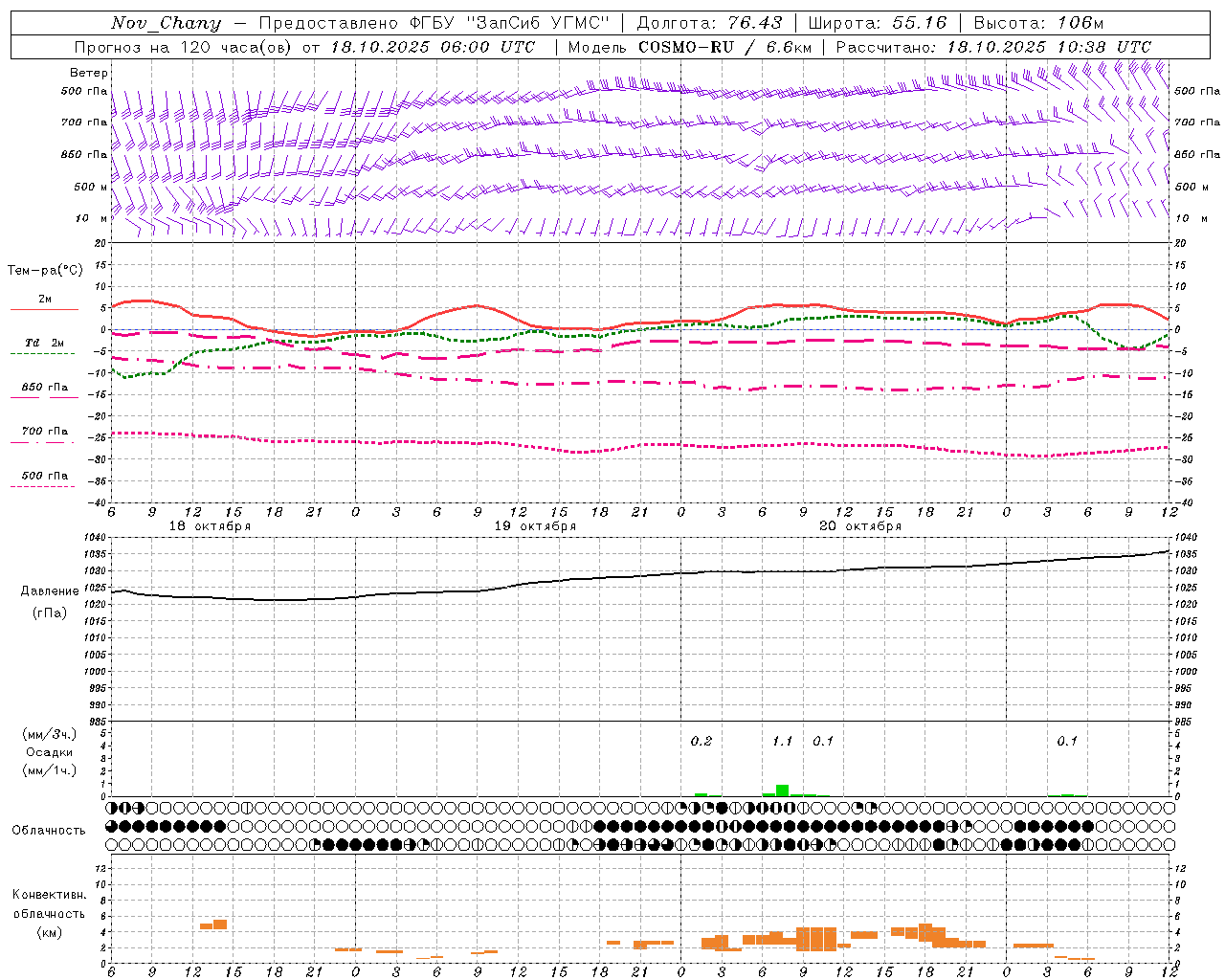Select forecast start '18.10.2025 06:00 UTC'

[x=433, y=47]
